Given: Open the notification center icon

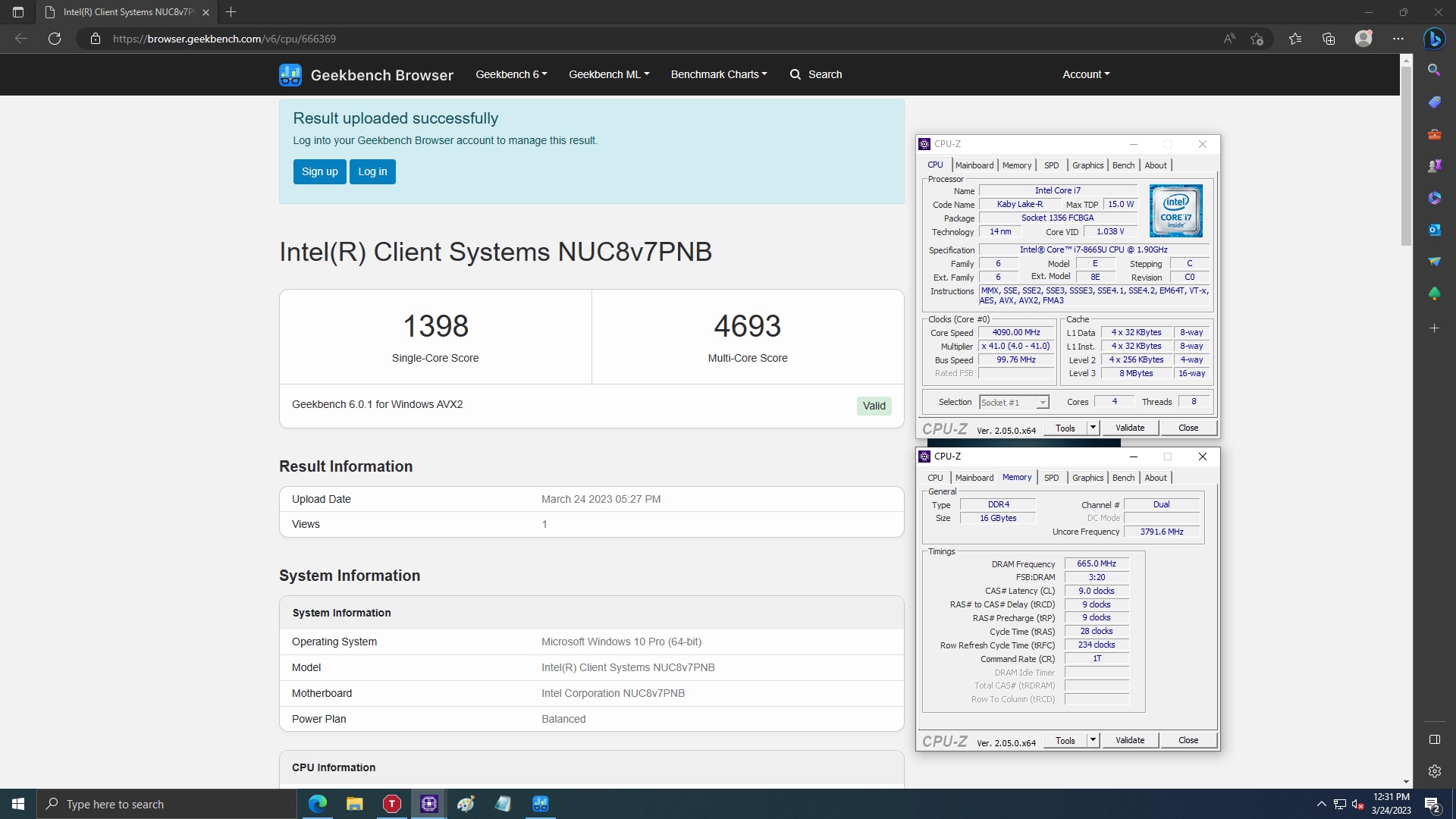Looking at the screenshot, I should (x=1432, y=804).
